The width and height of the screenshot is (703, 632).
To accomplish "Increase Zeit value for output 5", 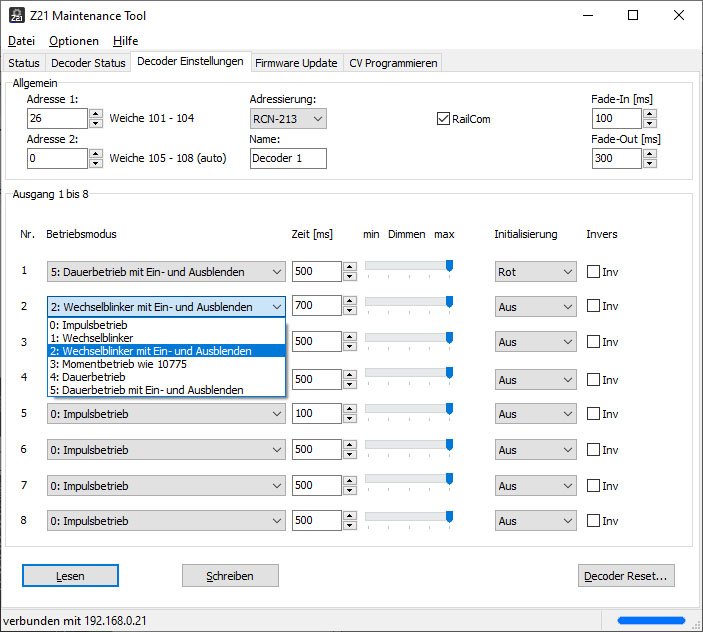I will 350,409.
